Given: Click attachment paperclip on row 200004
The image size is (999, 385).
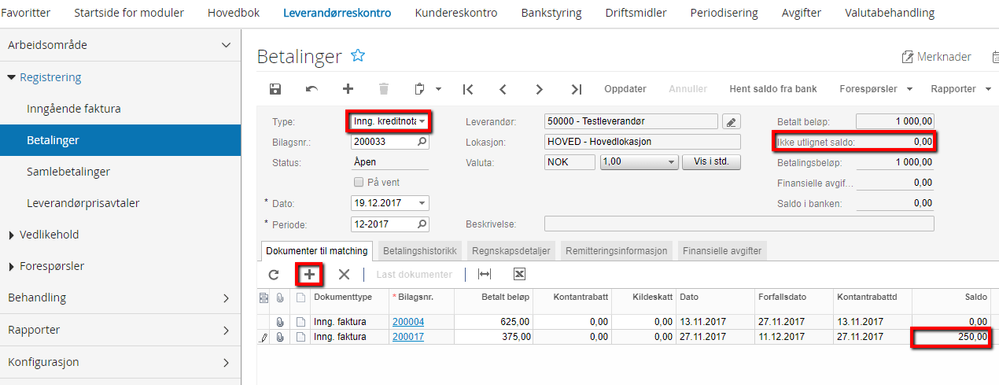Looking at the screenshot, I should (x=280, y=323).
